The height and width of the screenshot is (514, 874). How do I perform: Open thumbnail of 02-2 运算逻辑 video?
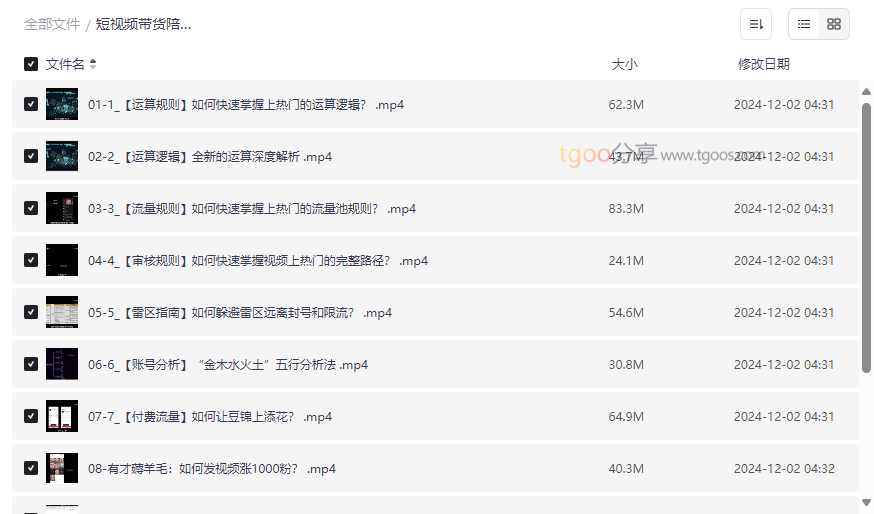coord(62,156)
